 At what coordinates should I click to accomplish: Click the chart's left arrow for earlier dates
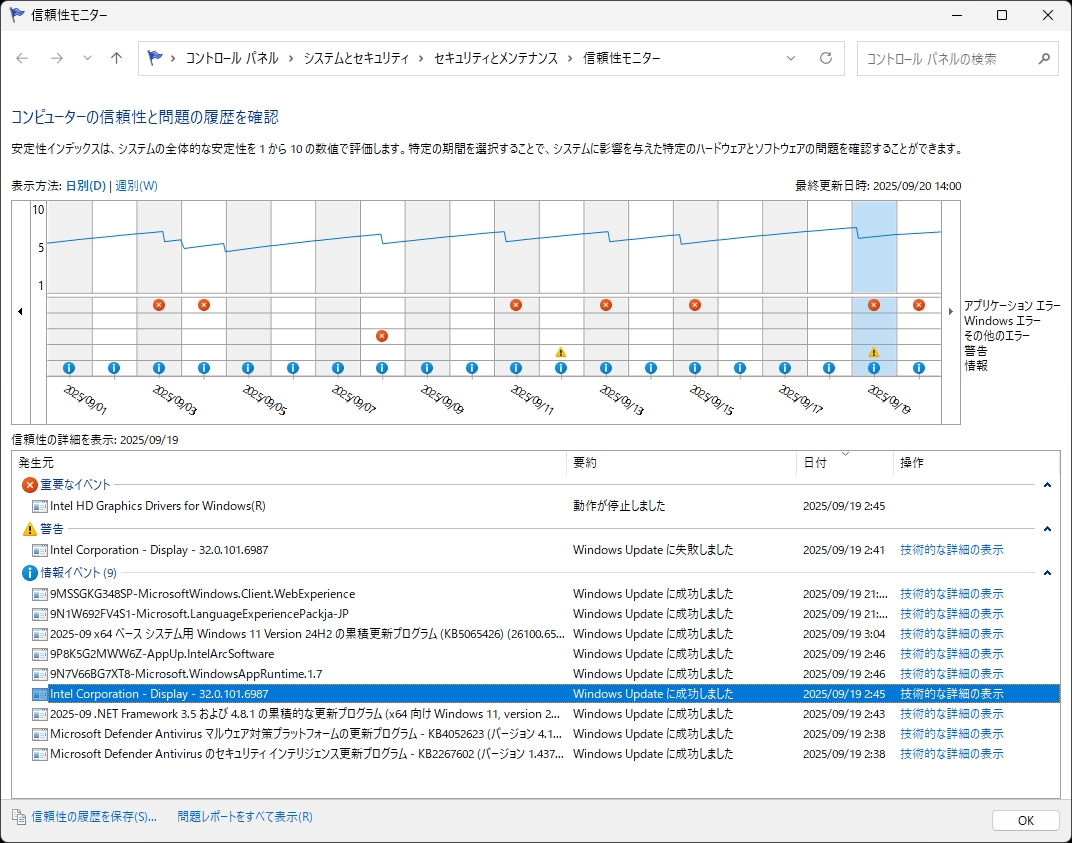pyautogui.click(x=21, y=312)
